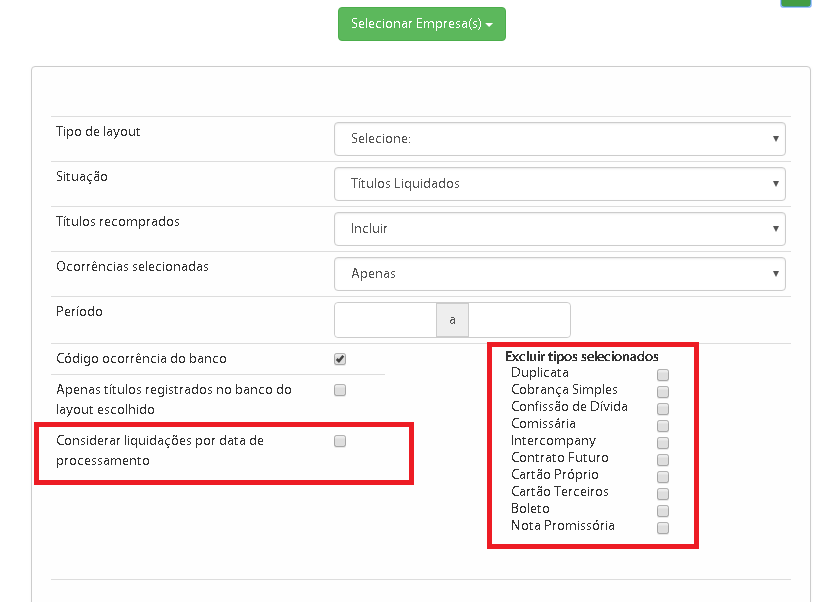The image size is (828, 602).
Task: Open the Situação dropdown showing Títulos Liquidados
Action: click(x=559, y=184)
